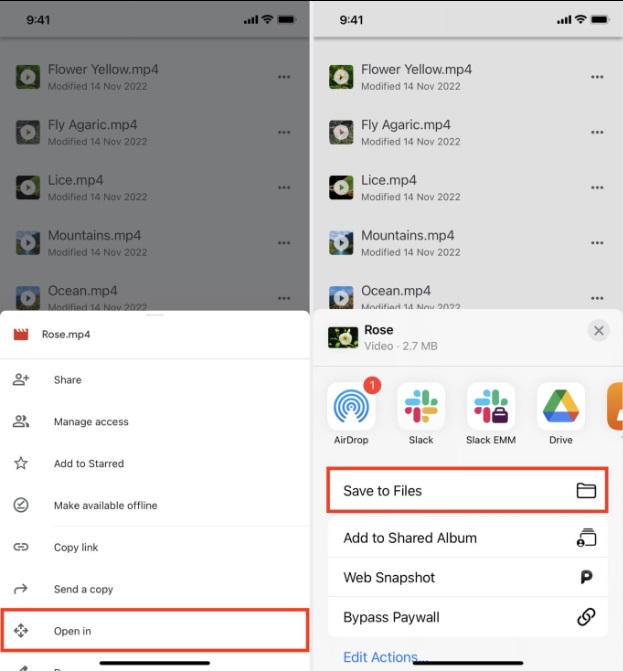The width and height of the screenshot is (623, 671).
Task: Tap the Copy link chain icon
Action: pyautogui.click(x=21, y=547)
